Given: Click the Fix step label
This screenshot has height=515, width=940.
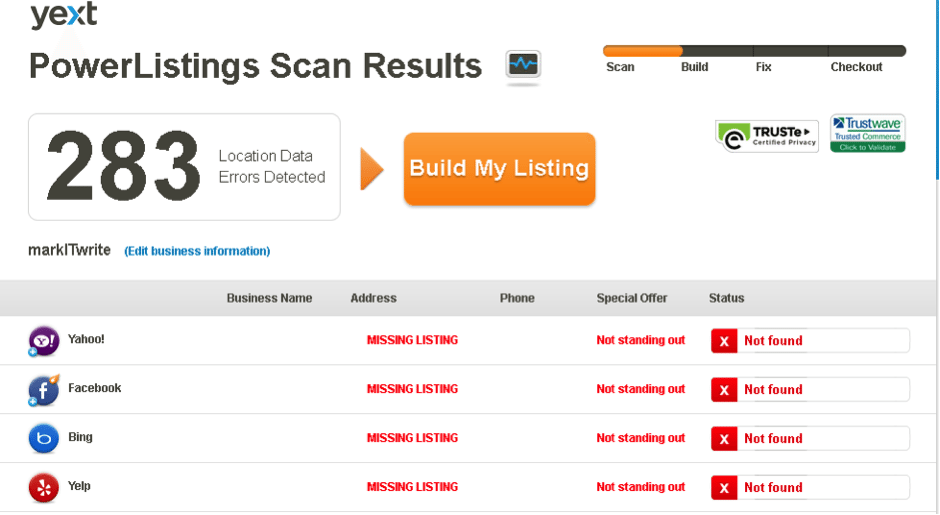Looking at the screenshot, I should pos(763,67).
